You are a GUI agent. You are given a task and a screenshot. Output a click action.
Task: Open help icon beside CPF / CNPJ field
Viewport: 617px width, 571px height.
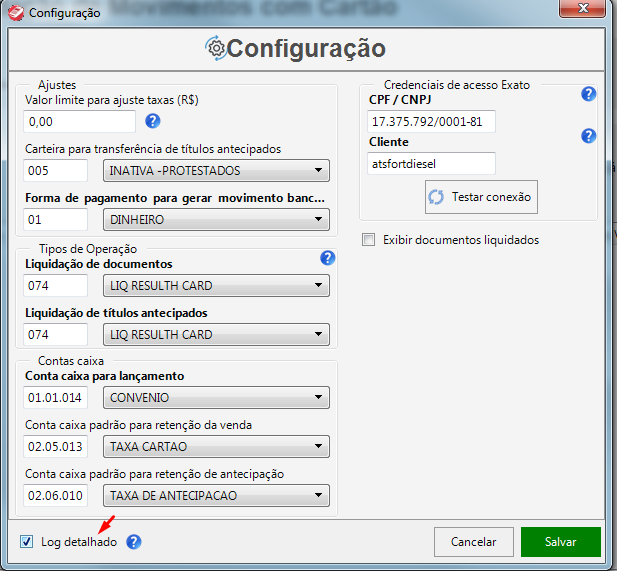[x=588, y=94]
